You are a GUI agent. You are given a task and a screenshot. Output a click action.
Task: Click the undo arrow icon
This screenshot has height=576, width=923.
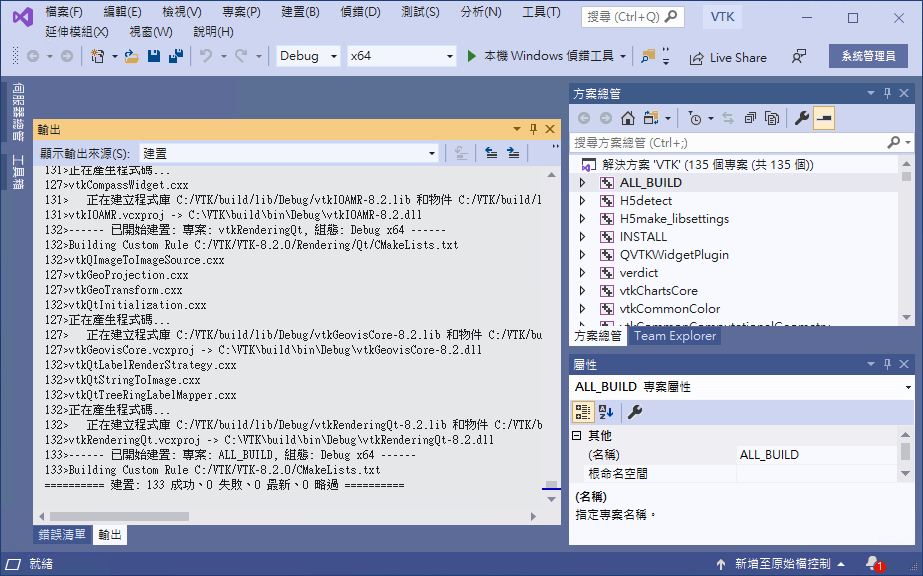point(205,56)
